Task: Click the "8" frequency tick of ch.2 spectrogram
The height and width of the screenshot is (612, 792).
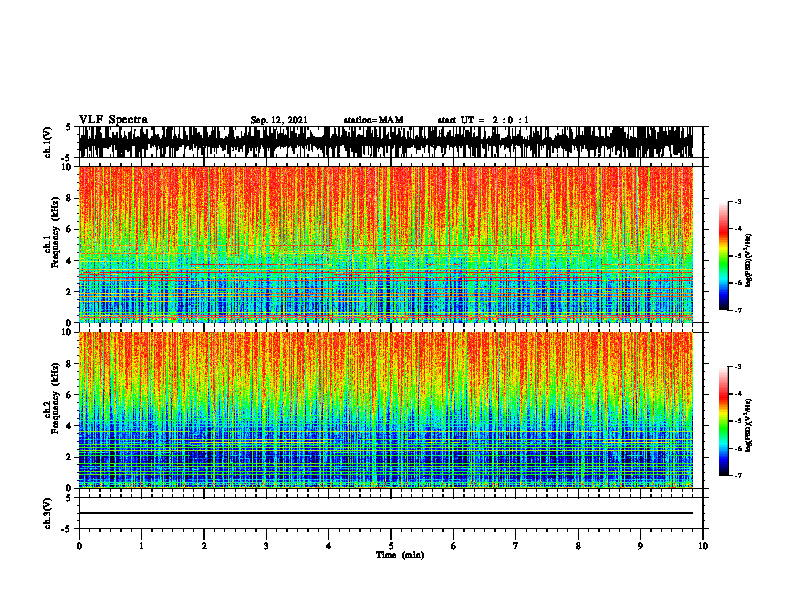Action: [71, 364]
